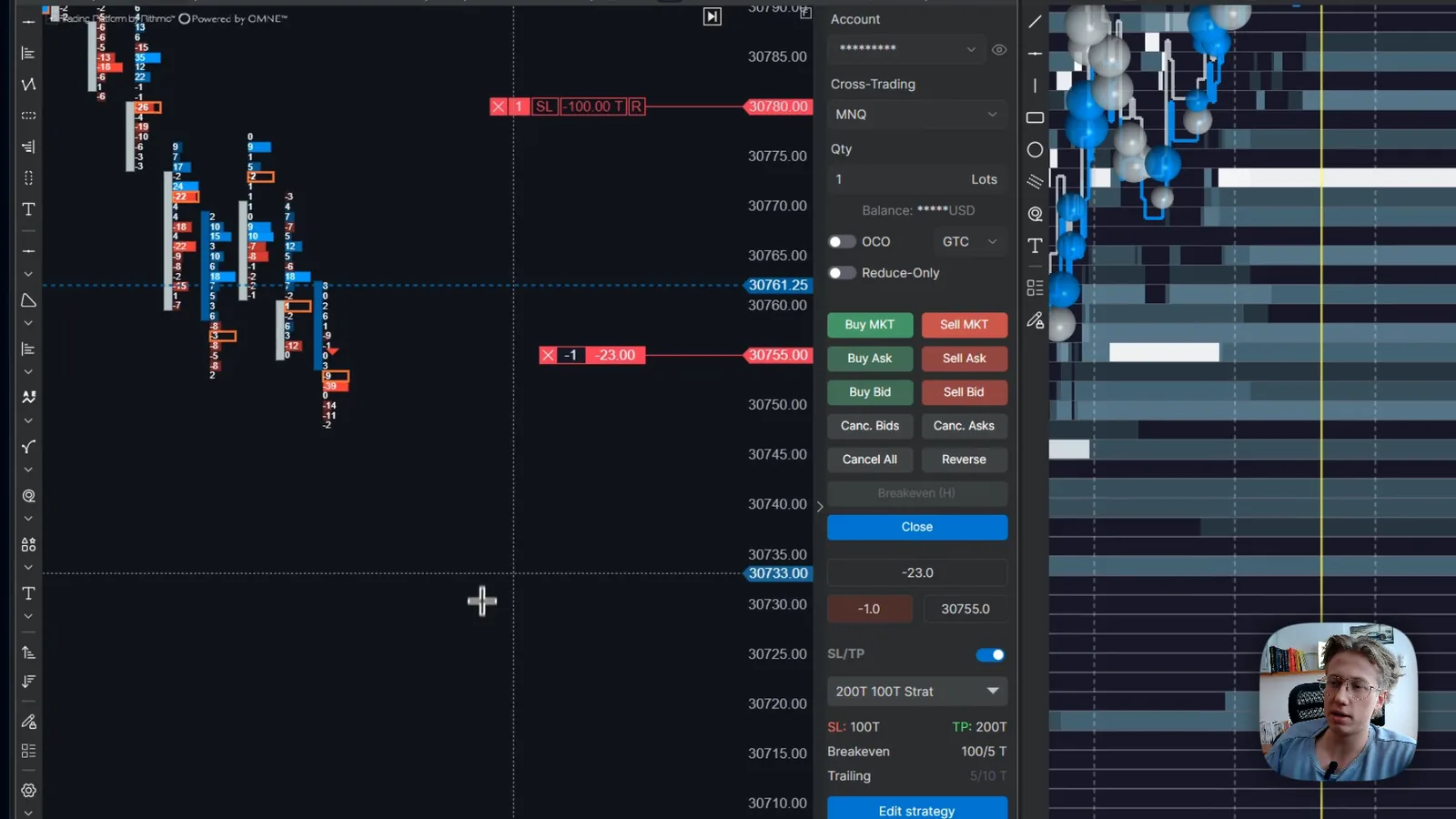The height and width of the screenshot is (819, 1456).
Task: Expand options chevron below the curve tool
Action: (x=28, y=470)
